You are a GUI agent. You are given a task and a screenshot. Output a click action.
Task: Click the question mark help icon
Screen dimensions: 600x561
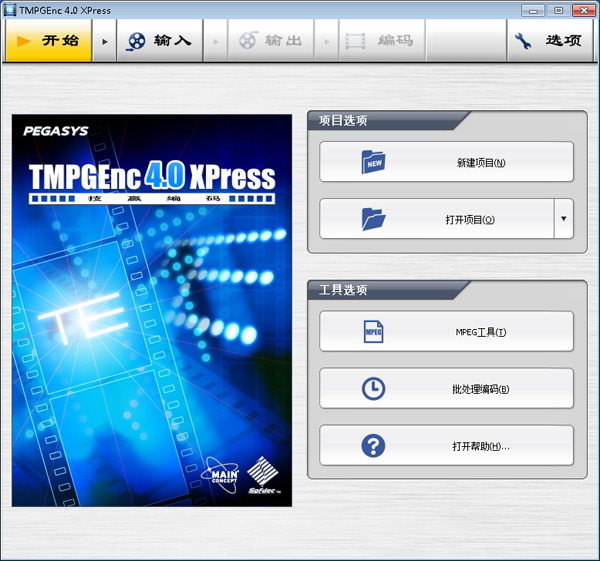tap(373, 445)
